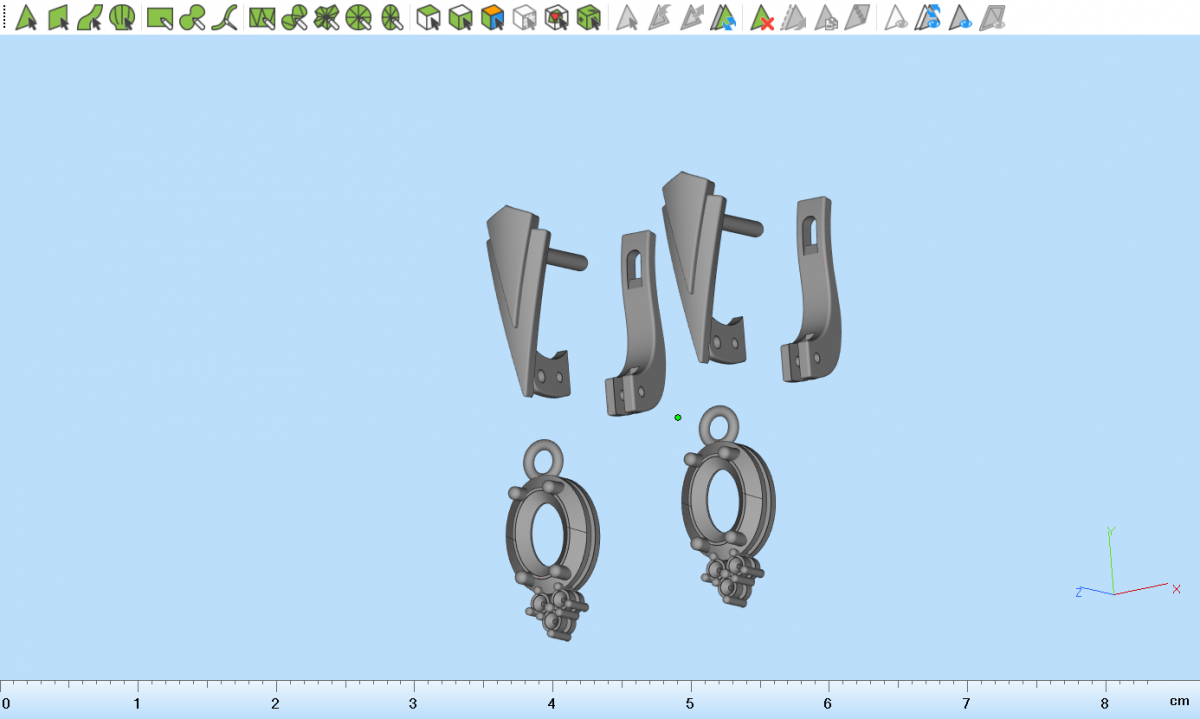Click the first solid green cube icon

(x=428, y=17)
